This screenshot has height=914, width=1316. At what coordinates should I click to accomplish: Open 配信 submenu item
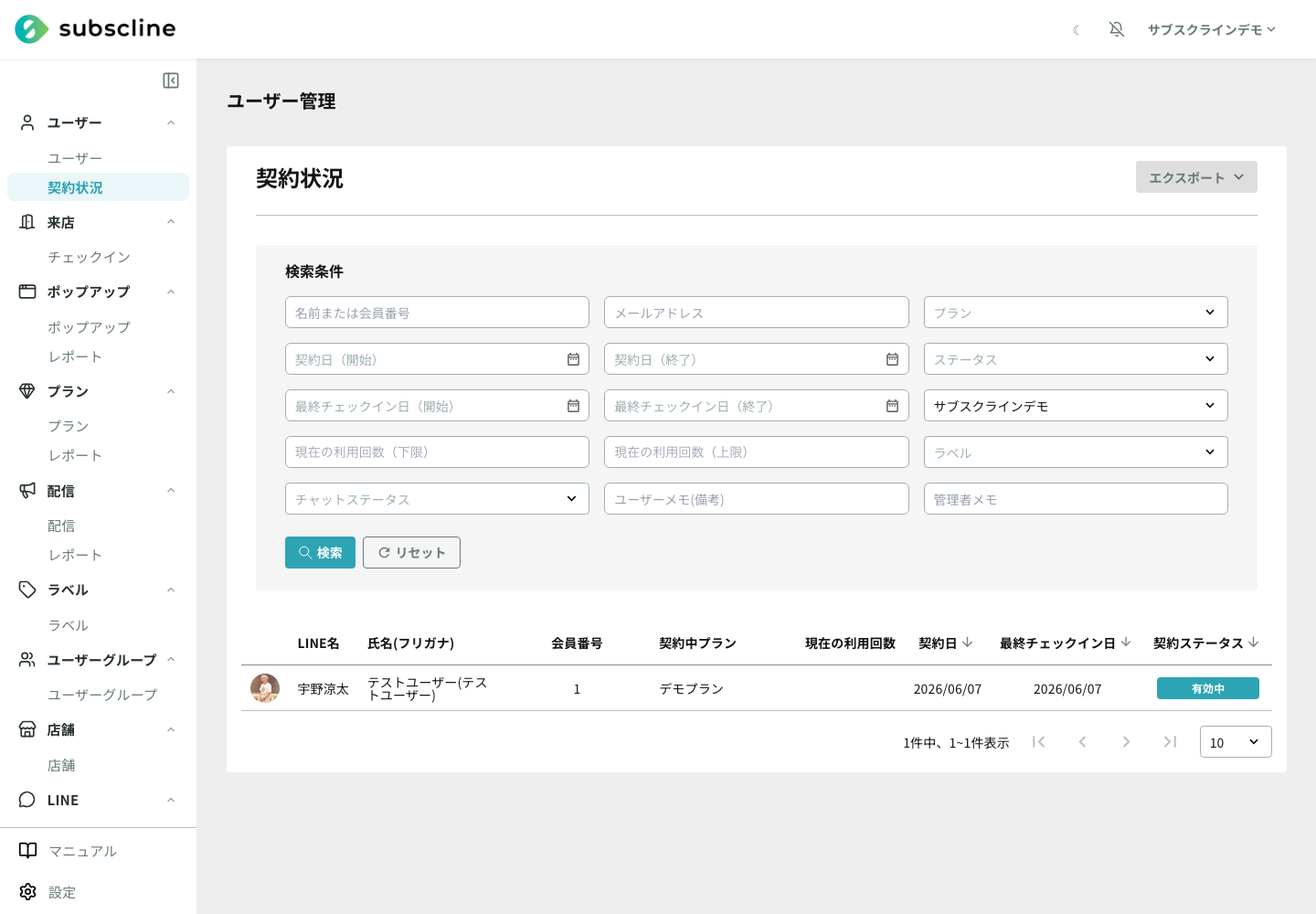61,526
